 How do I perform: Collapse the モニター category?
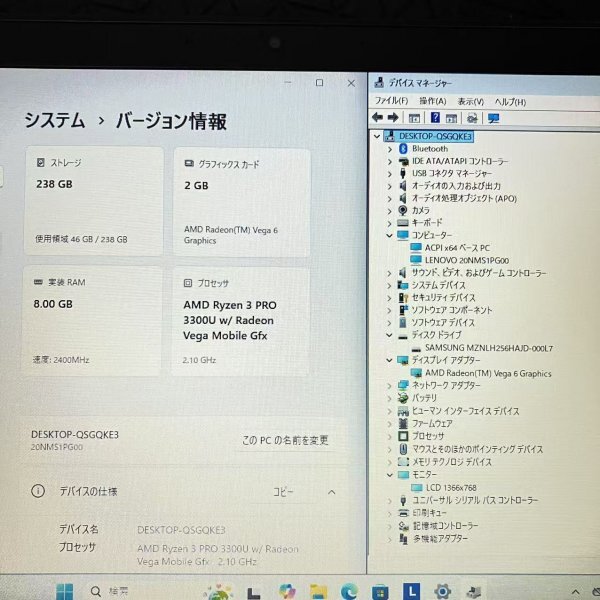click(390, 475)
